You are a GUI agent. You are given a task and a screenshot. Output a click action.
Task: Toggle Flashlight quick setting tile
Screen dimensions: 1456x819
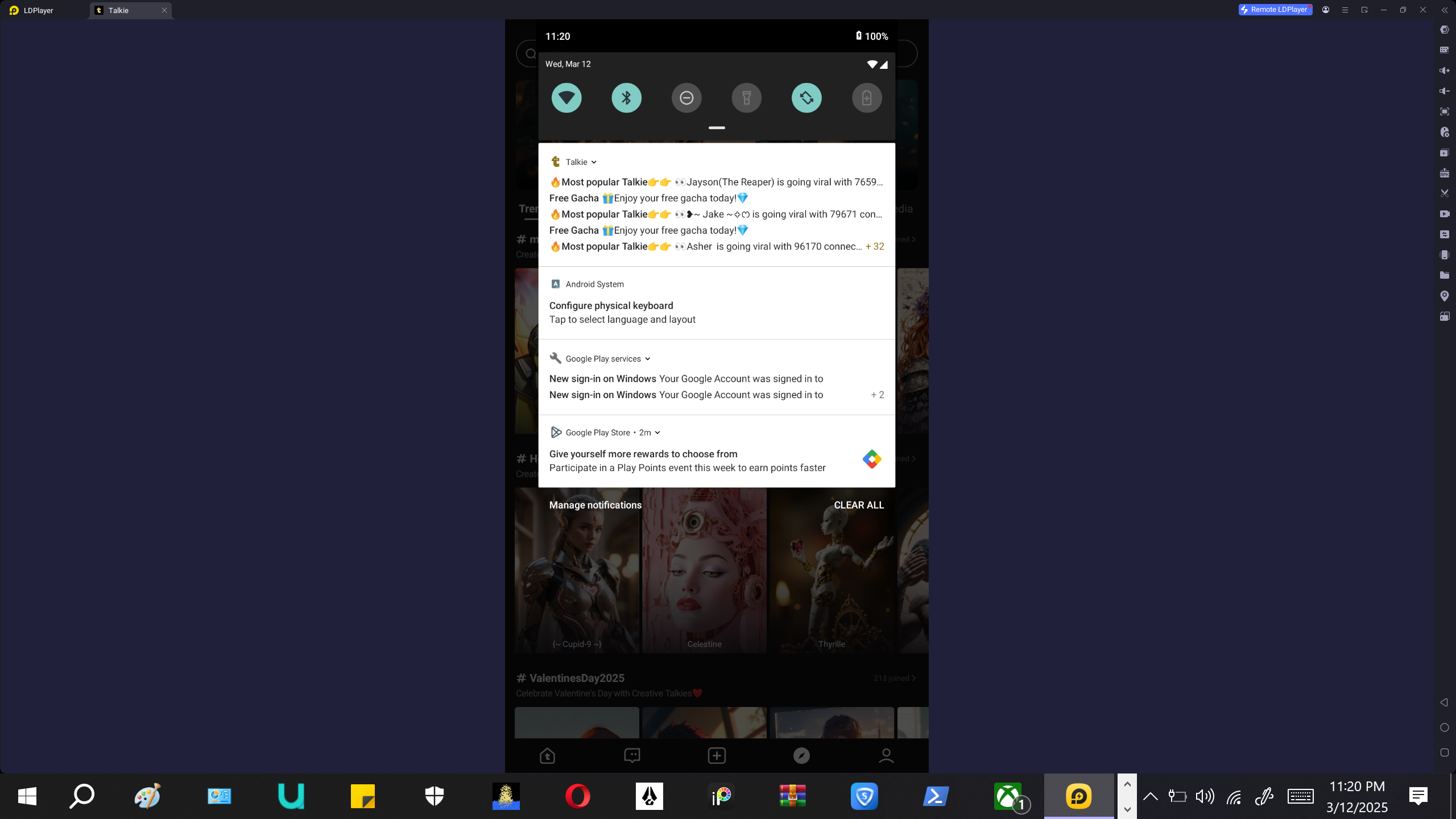tap(747, 98)
